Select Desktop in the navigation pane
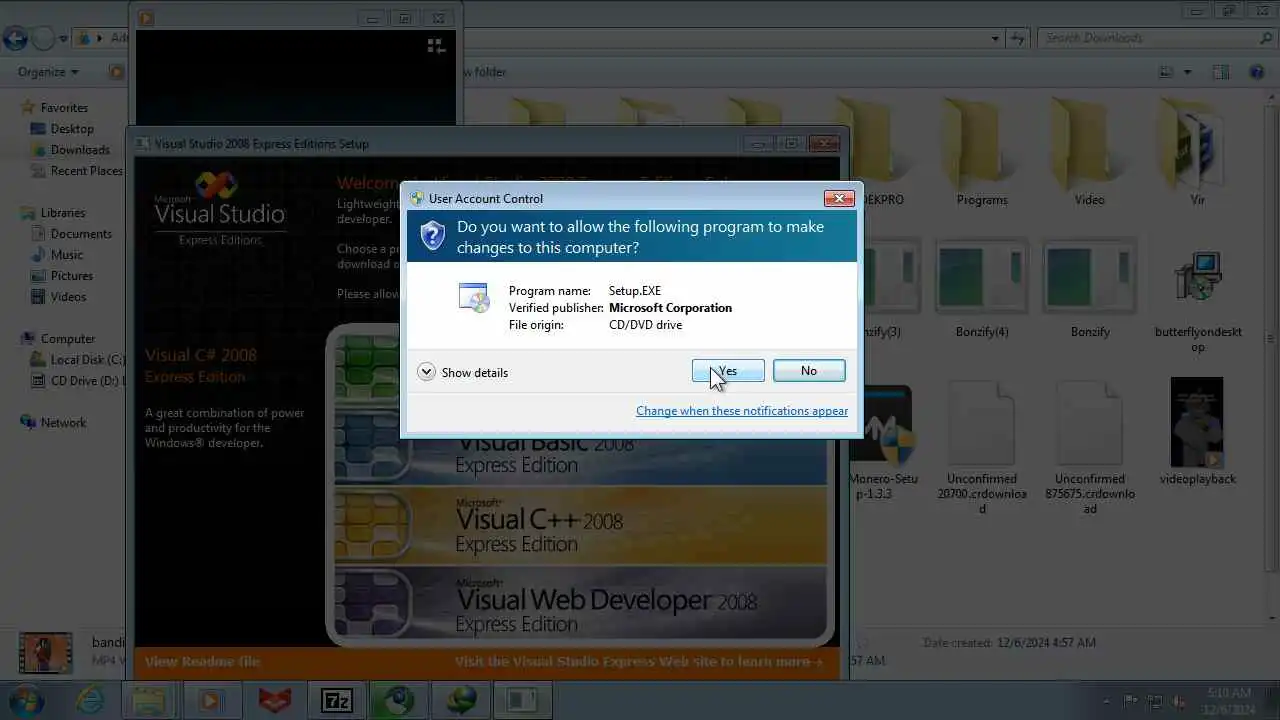 [72, 128]
